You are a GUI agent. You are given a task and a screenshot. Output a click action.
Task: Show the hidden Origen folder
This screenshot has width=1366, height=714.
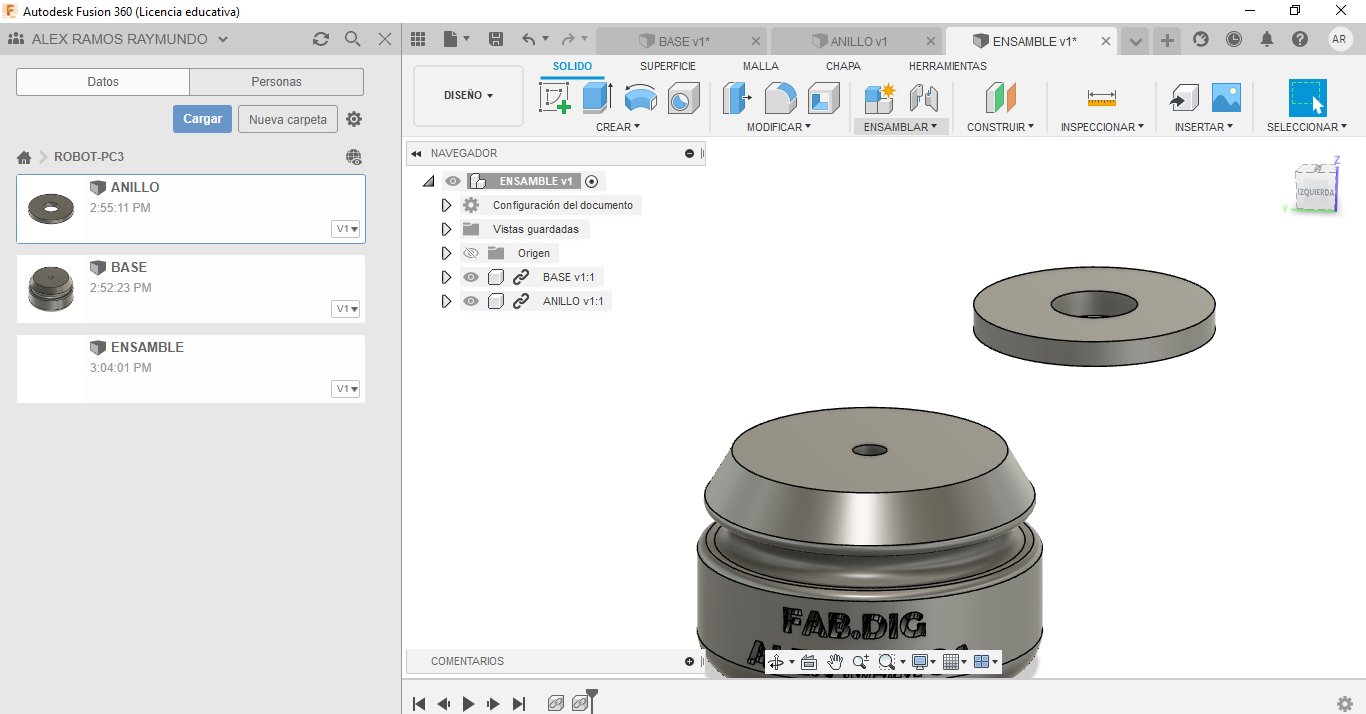471,253
